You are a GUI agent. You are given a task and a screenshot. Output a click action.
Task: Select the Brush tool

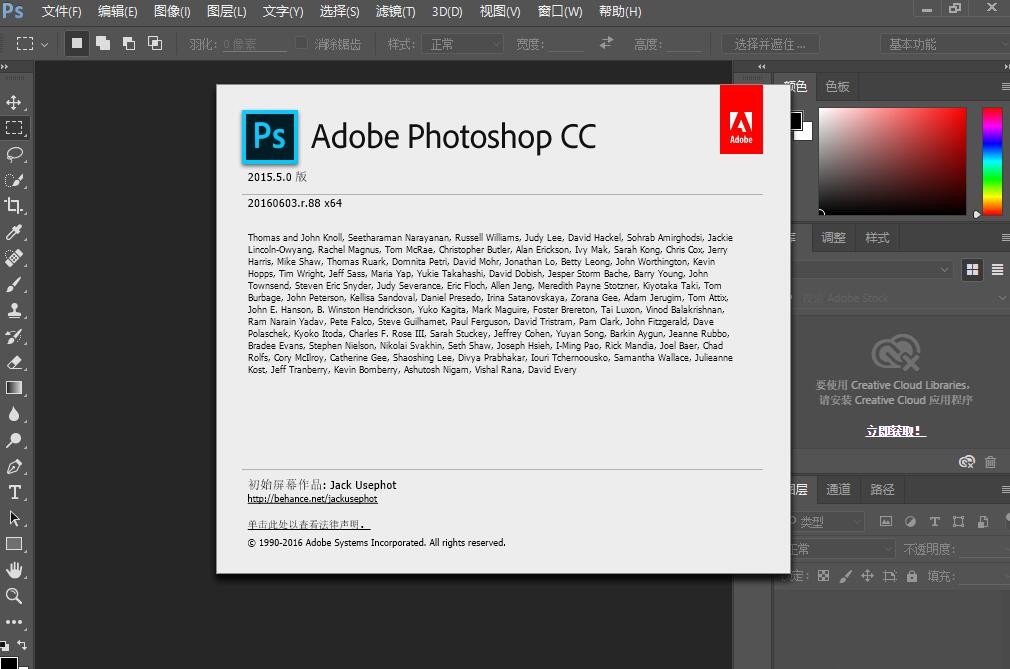pyautogui.click(x=14, y=284)
